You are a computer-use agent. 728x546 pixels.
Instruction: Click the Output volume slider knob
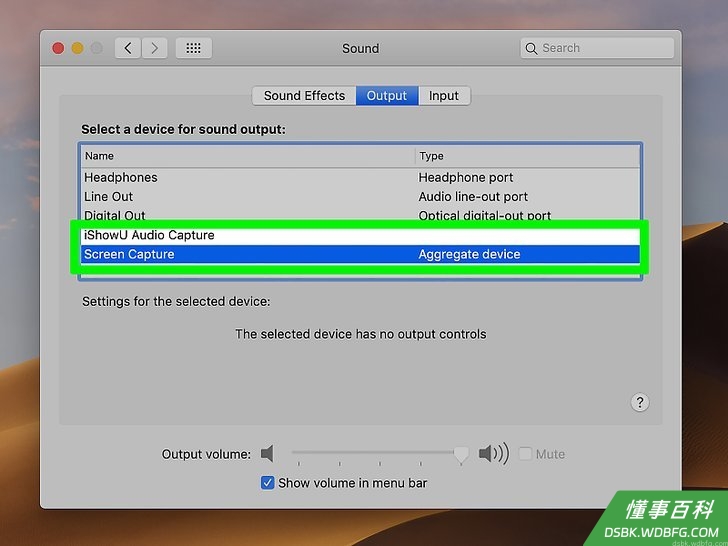coord(461,455)
